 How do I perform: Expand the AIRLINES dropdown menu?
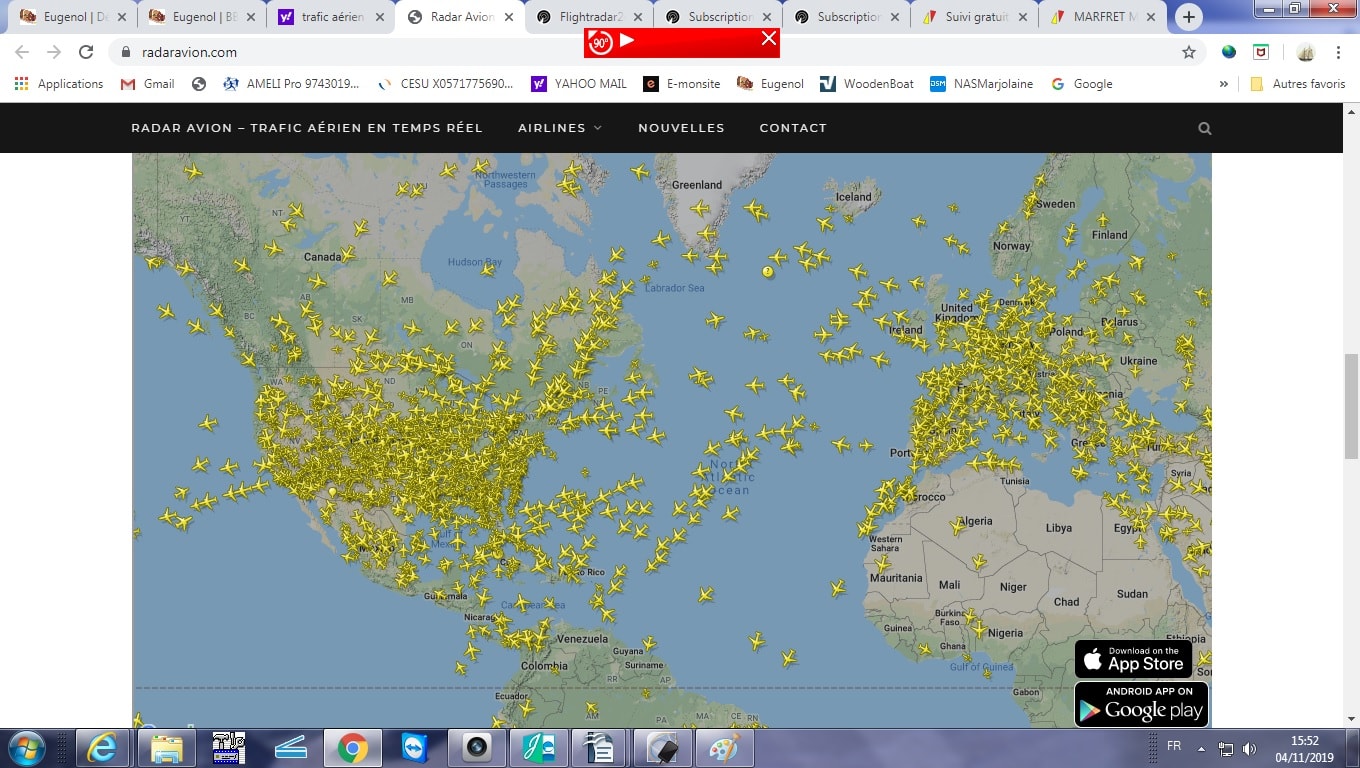(x=560, y=128)
